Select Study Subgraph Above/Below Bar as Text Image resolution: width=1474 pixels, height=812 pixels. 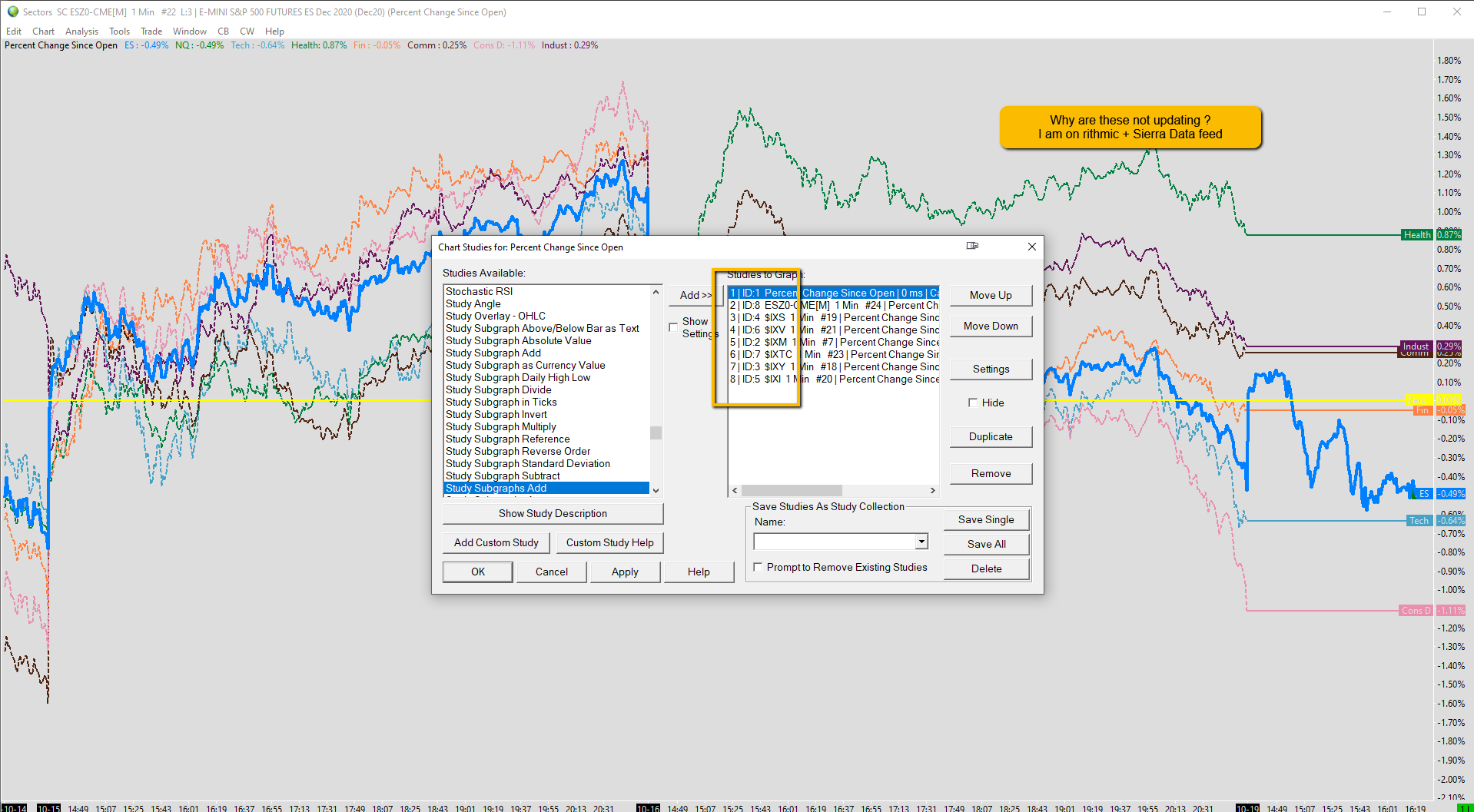pyautogui.click(x=546, y=328)
